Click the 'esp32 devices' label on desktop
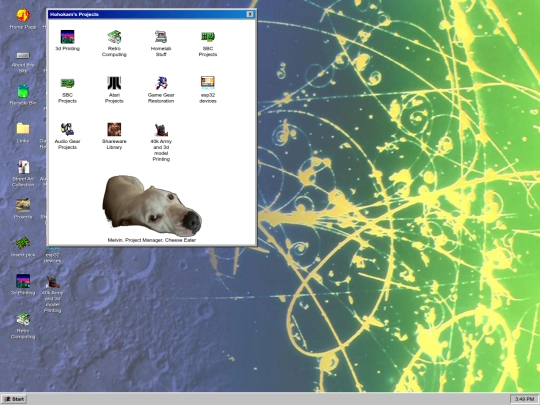Image resolution: width=540 pixels, height=405 pixels. coord(52,258)
